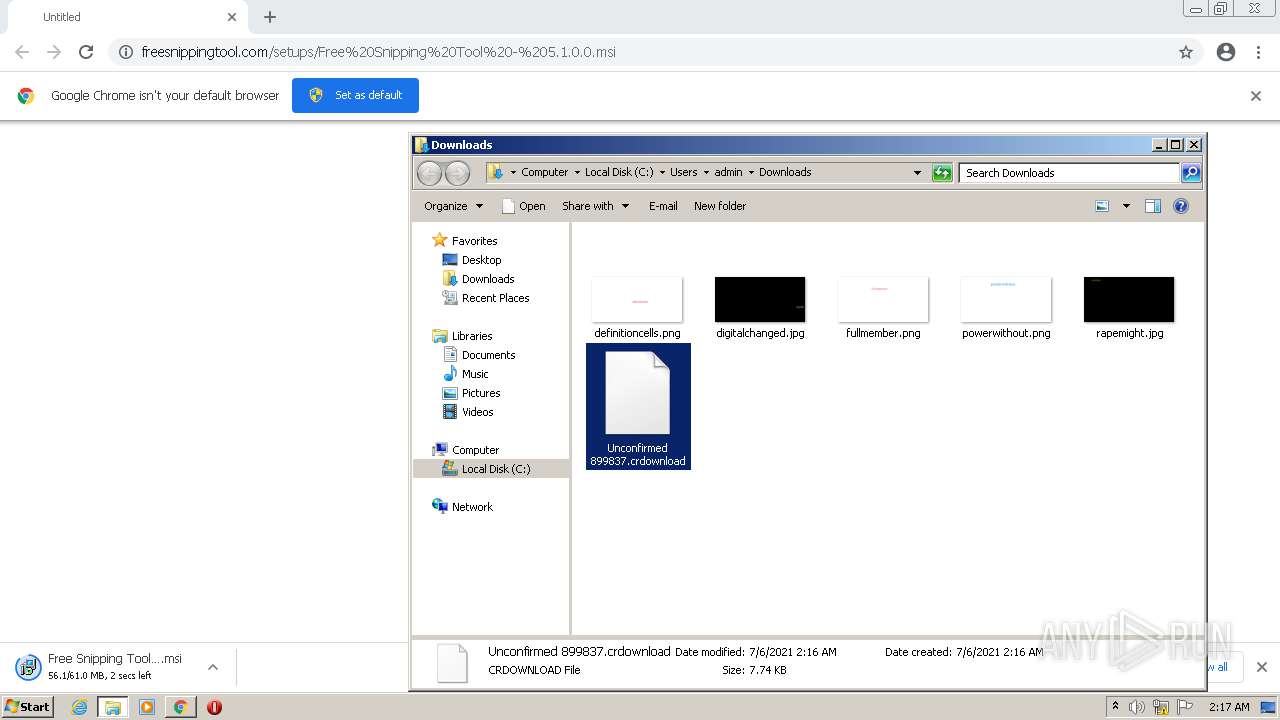Open the Share with menu
Image resolution: width=1280 pixels, height=720 pixels.
pyautogui.click(x=595, y=206)
